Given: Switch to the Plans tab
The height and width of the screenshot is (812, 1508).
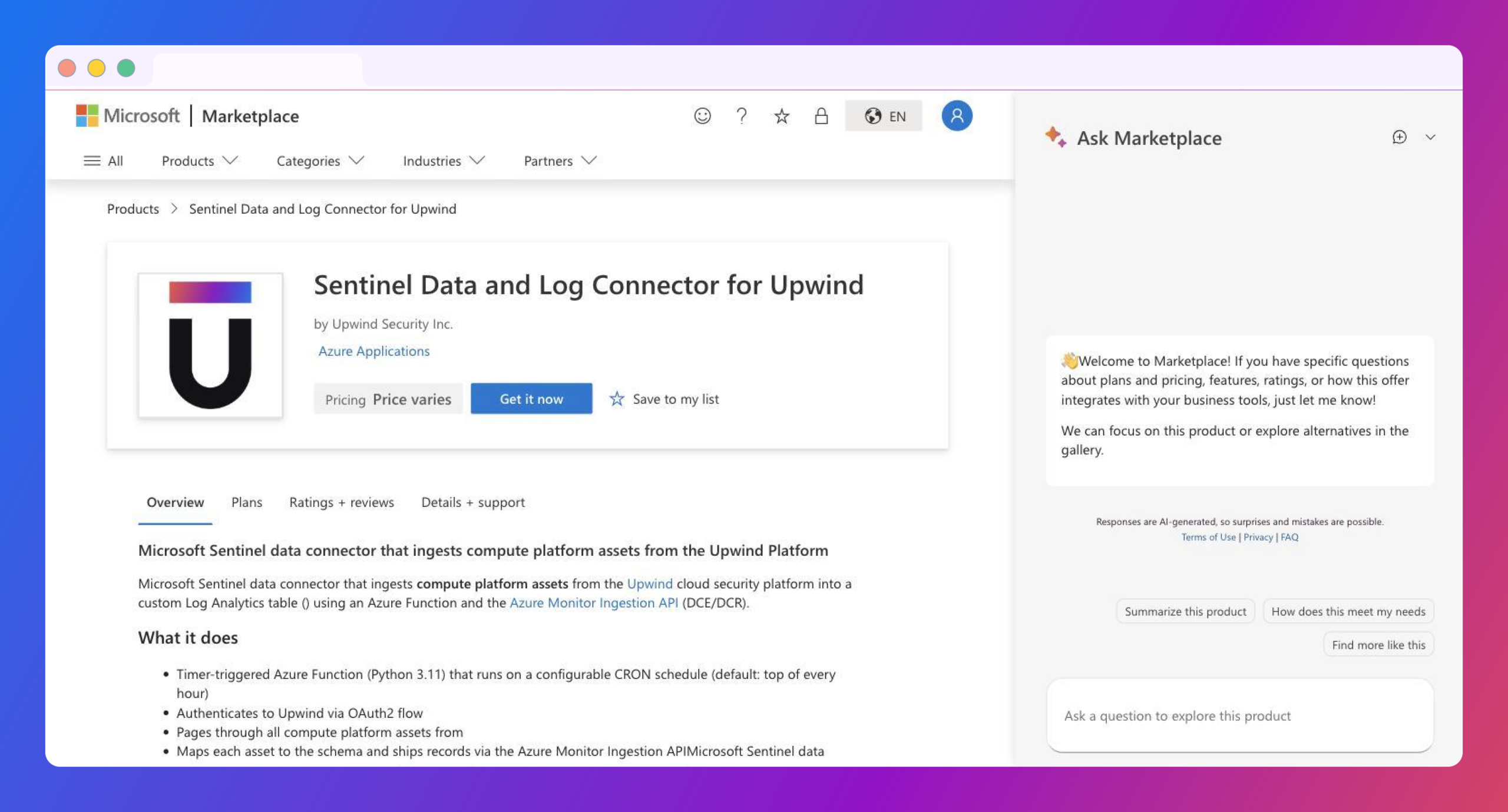Looking at the screenshot, I should coord(247,502).
